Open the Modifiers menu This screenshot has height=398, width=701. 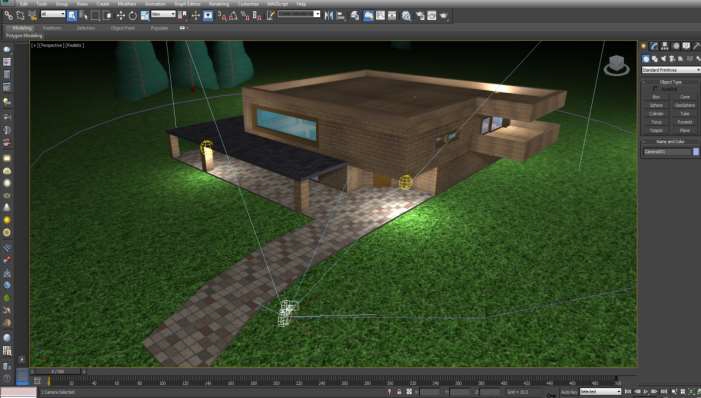127,4
